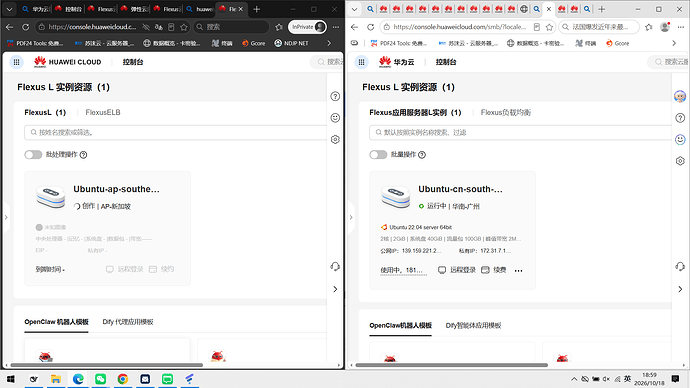This screenshot has height=388, width=690.
Task: Expand left navigation panel in right window
Action: point(351,217)
